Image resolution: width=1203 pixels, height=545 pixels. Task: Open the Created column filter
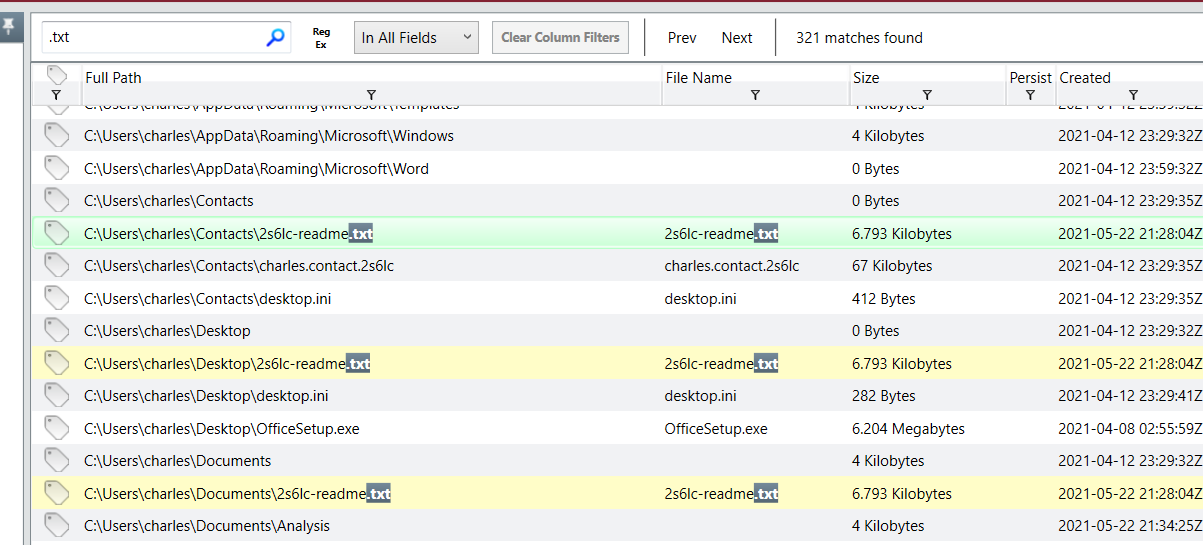(x=1133, y=95)
